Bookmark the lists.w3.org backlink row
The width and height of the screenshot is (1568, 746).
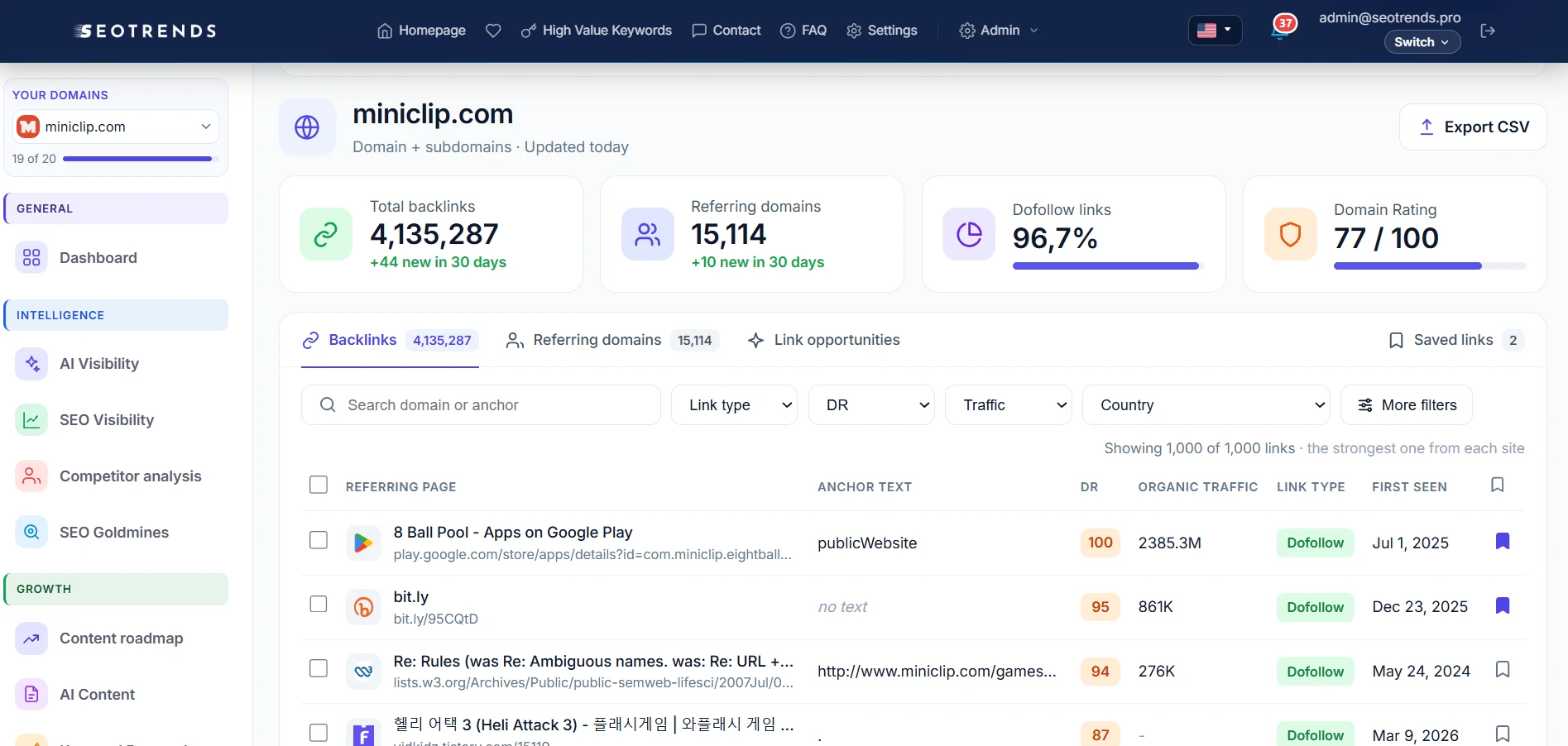pos(1503,670)
